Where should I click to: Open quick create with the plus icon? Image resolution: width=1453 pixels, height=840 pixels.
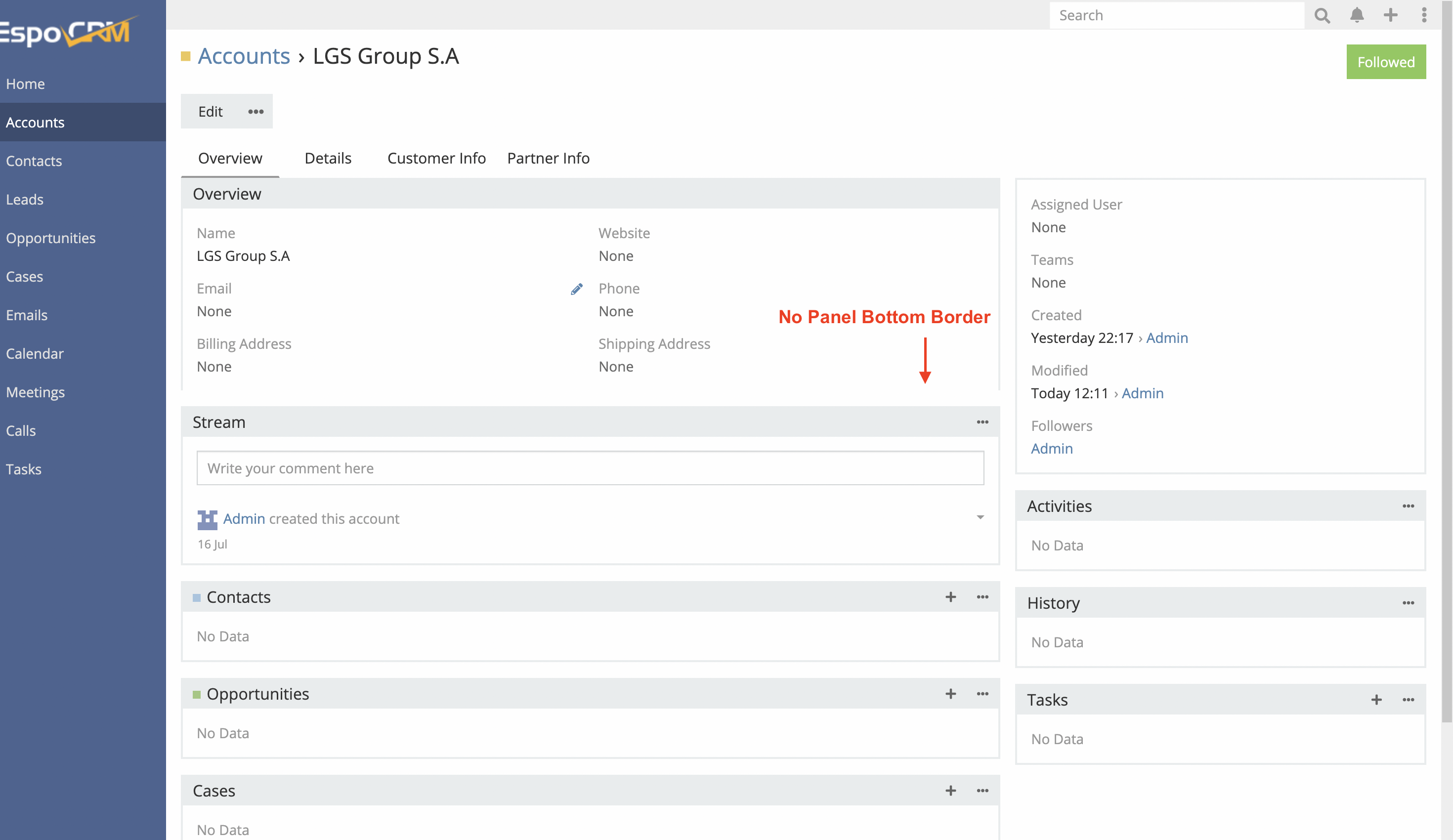coord(1391,15)
